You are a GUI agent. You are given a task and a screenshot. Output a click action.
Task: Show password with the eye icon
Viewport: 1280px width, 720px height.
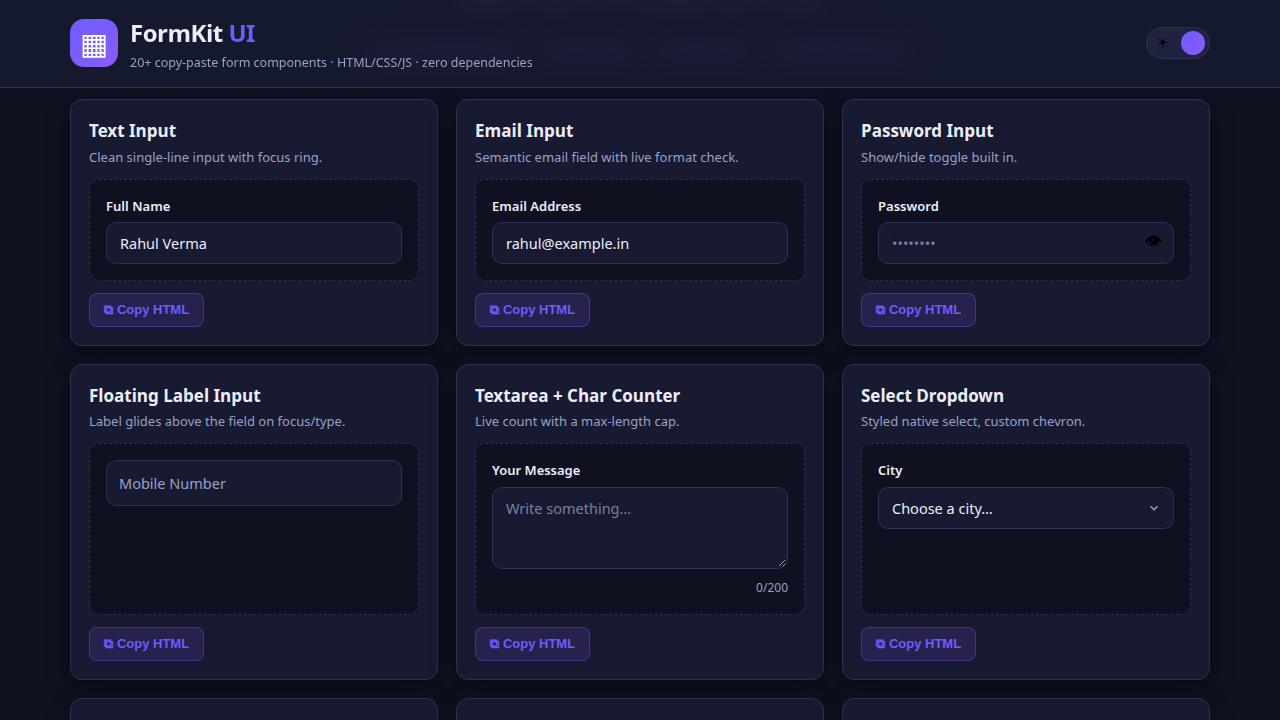pos(1153,241)
